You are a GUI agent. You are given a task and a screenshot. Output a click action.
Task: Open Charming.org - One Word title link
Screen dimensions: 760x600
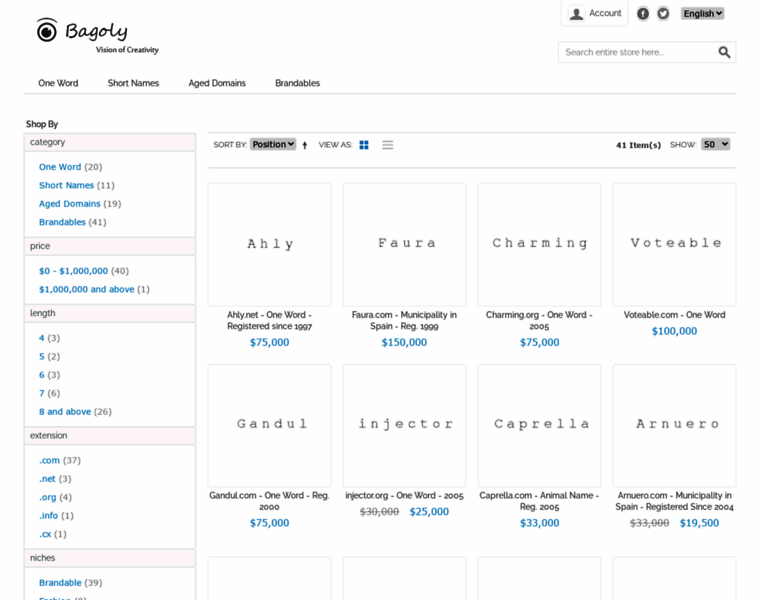point(539,320)
